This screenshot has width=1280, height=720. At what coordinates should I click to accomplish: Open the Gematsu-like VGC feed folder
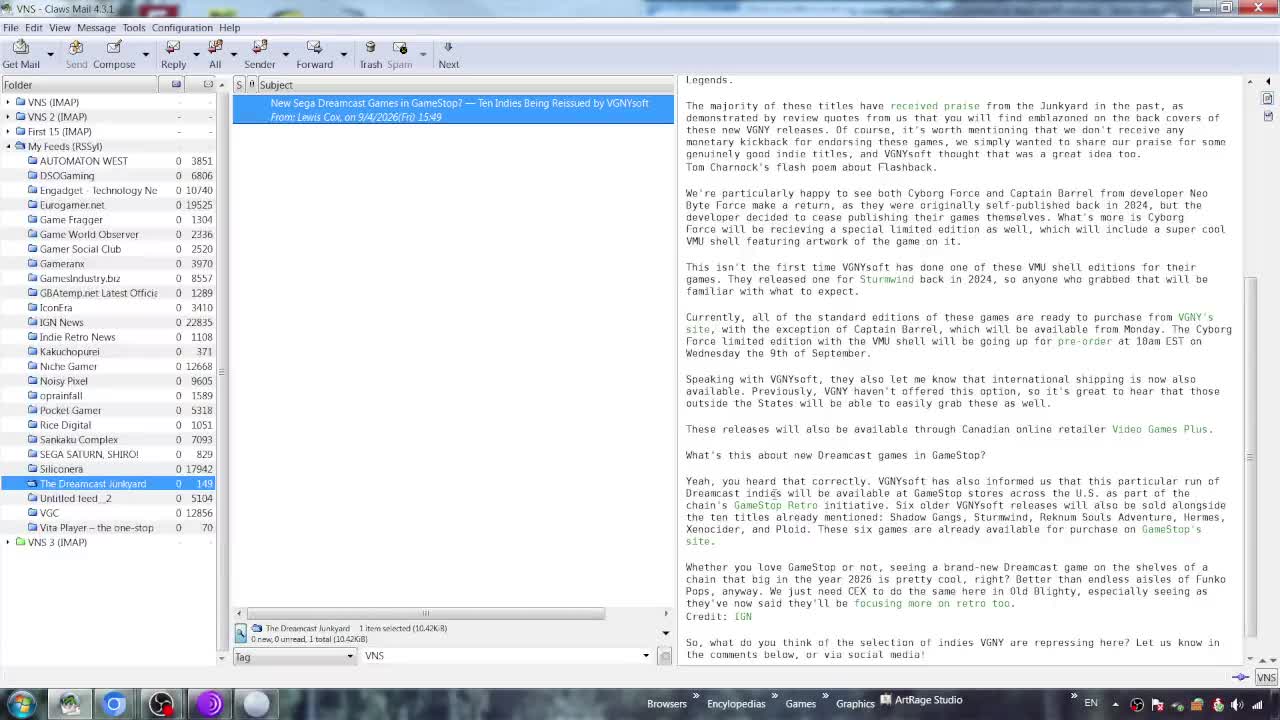(x=49, y=513)
